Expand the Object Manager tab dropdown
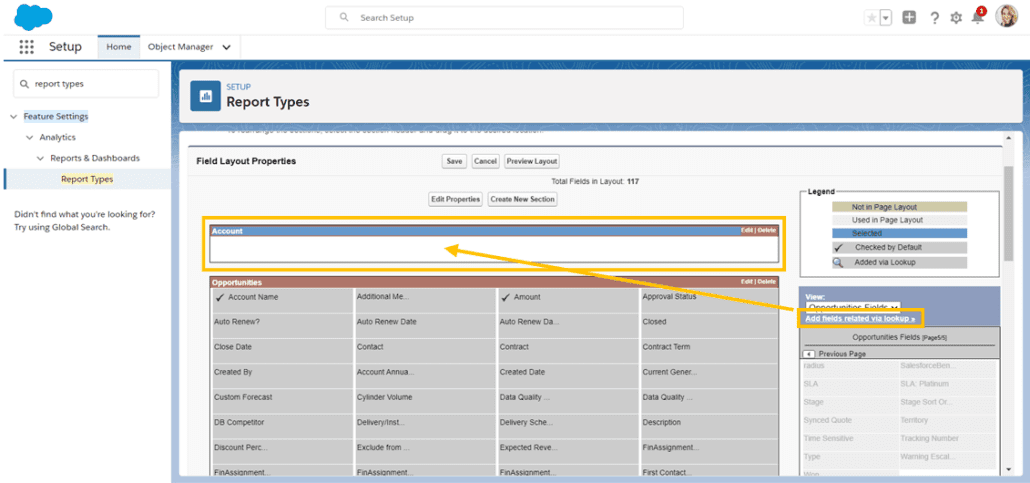Screen dimensions: 1030x483 point(227,47)
